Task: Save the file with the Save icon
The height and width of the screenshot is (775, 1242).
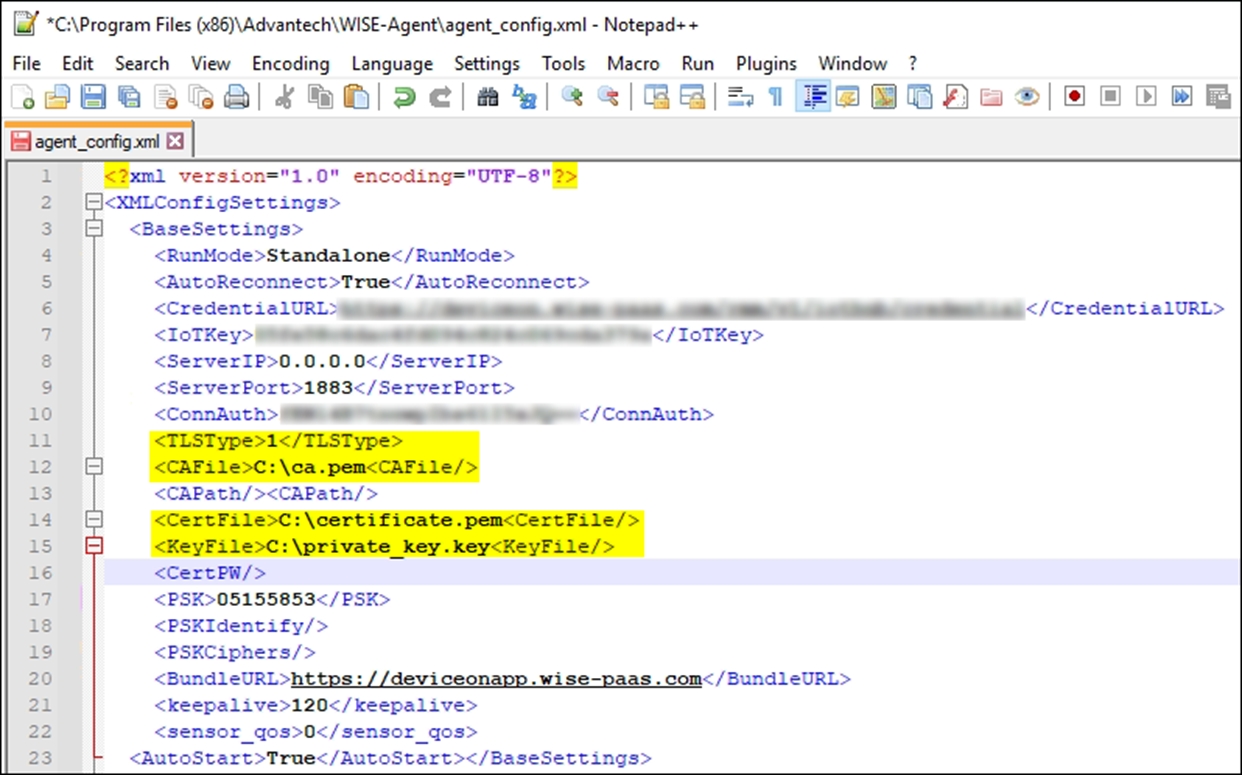Action: point(92,97)
